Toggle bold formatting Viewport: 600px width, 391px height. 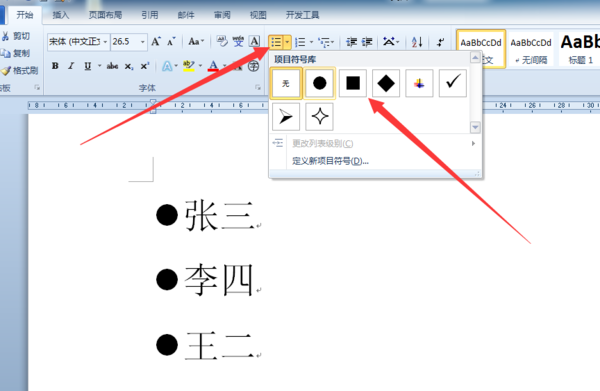click(55, 66)
